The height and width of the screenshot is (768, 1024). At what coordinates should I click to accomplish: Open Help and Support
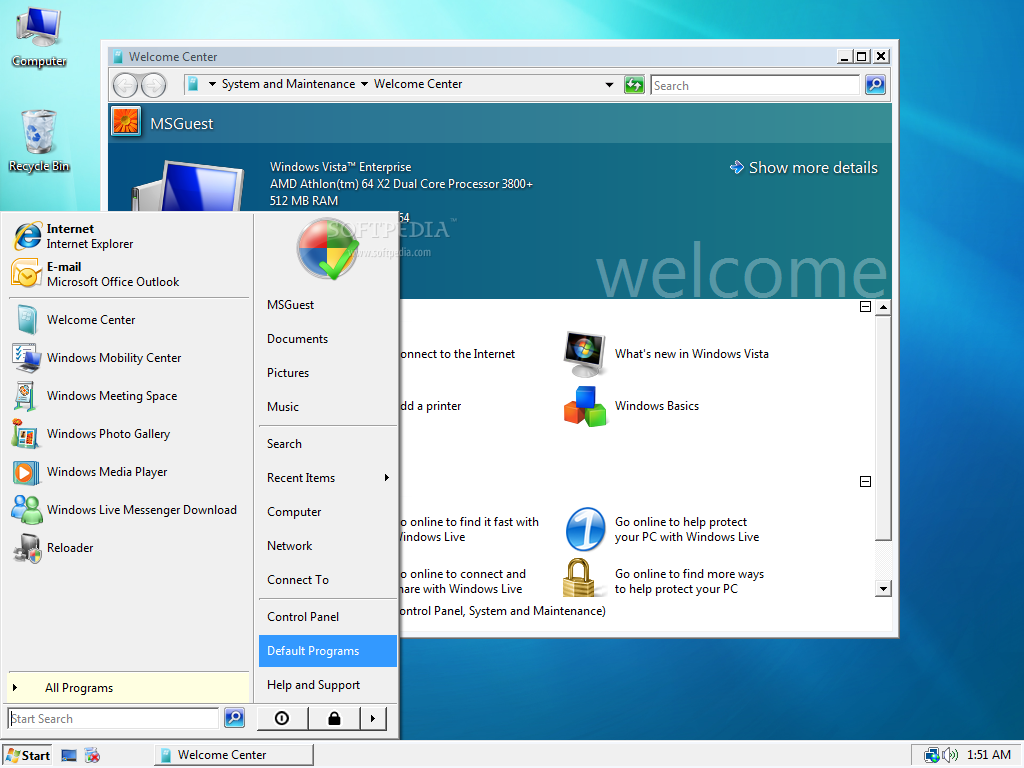tap(328, 685)
